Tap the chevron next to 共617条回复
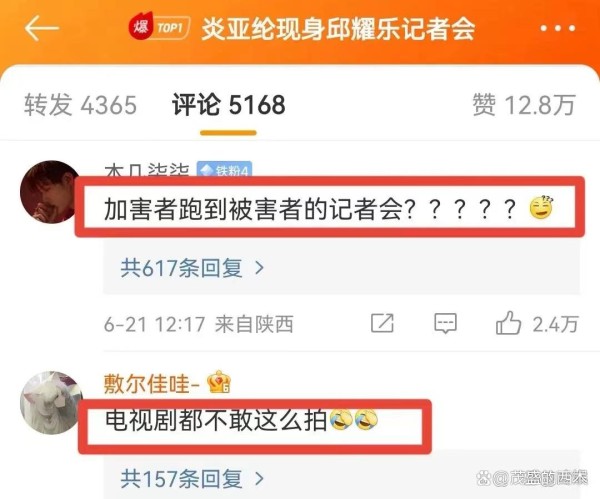This screenshot has height=499, width=600. 259,268
